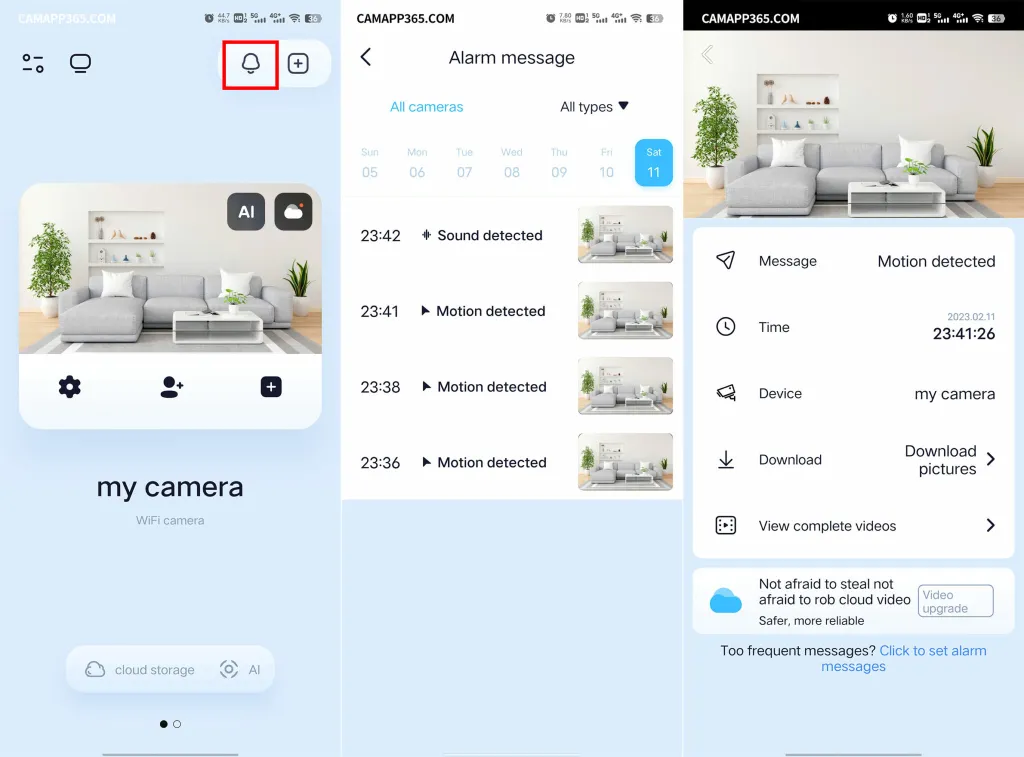Click to set alarm messages link
1024x757 pixels.
click(904, 658)
